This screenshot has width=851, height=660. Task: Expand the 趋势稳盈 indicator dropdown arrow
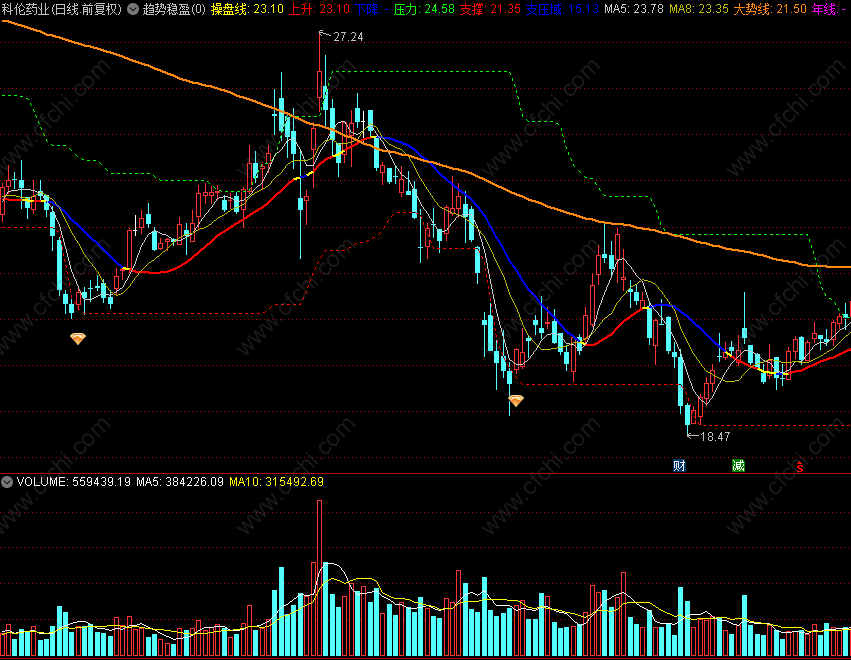click(133, 9)
